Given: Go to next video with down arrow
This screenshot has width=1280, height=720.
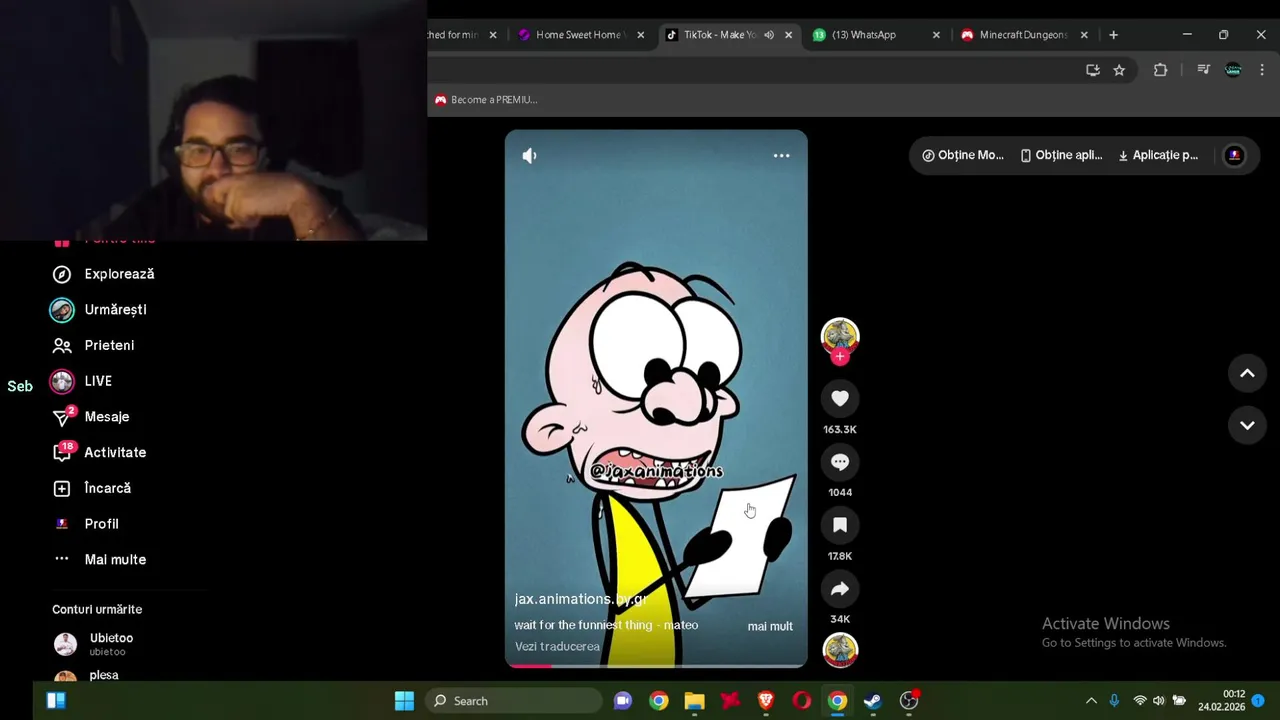Looking at the screenshot, I should click(1247, 425).
